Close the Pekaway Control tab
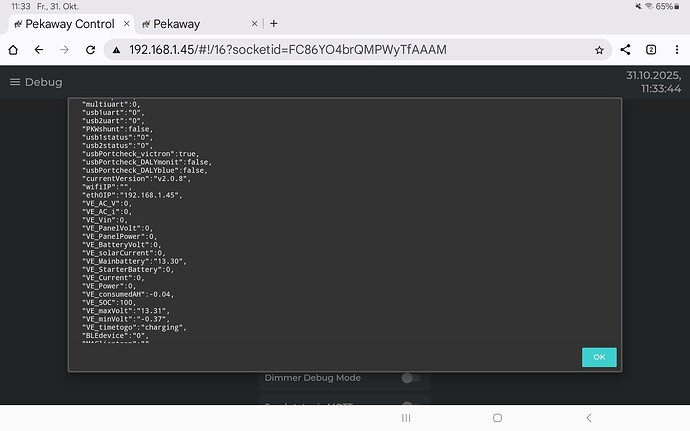Viewport: 690px width, 431px height. (x=126, y=23)
